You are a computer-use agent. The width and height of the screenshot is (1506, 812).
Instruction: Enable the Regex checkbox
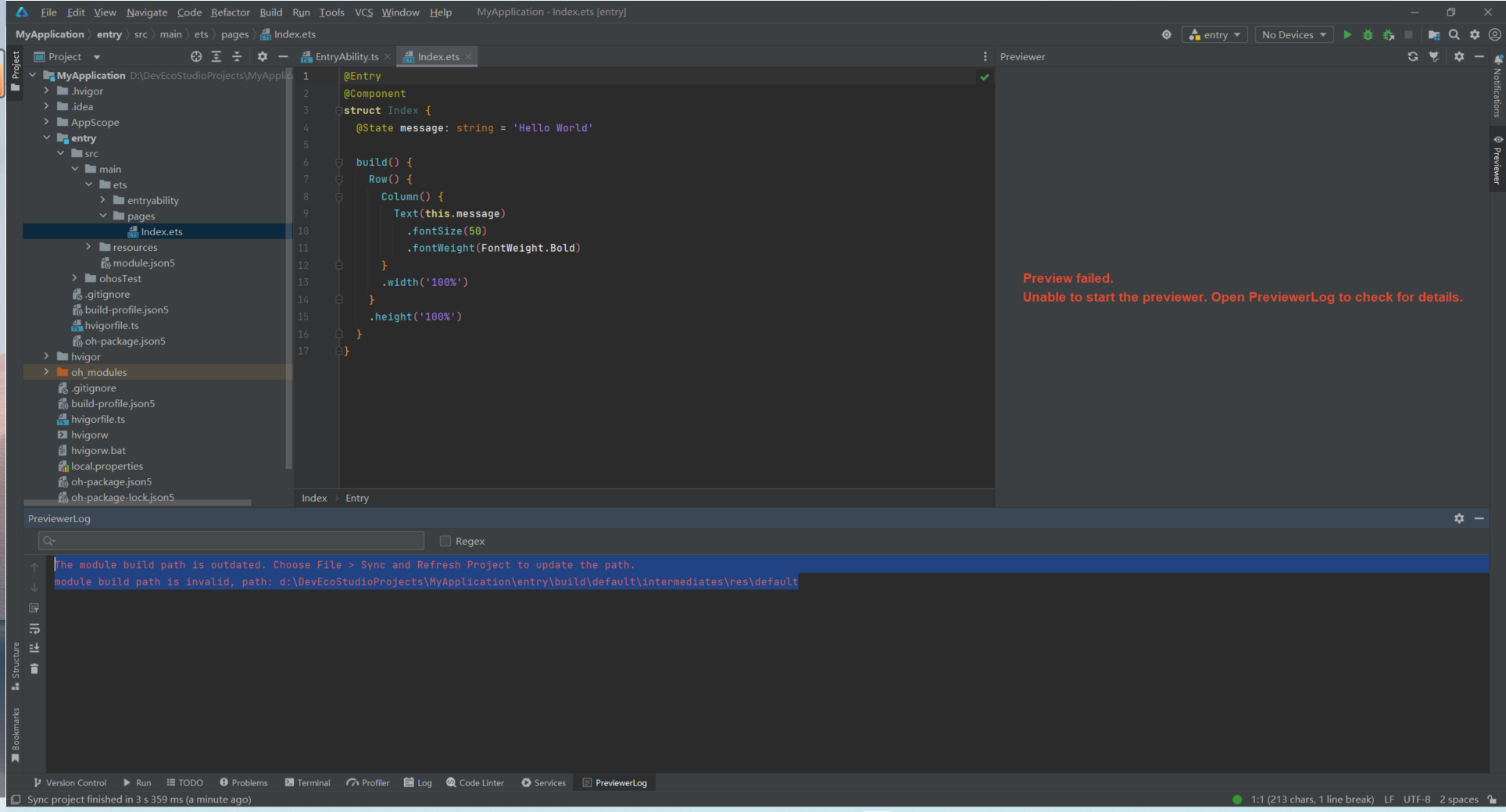[x=445, y=541]
